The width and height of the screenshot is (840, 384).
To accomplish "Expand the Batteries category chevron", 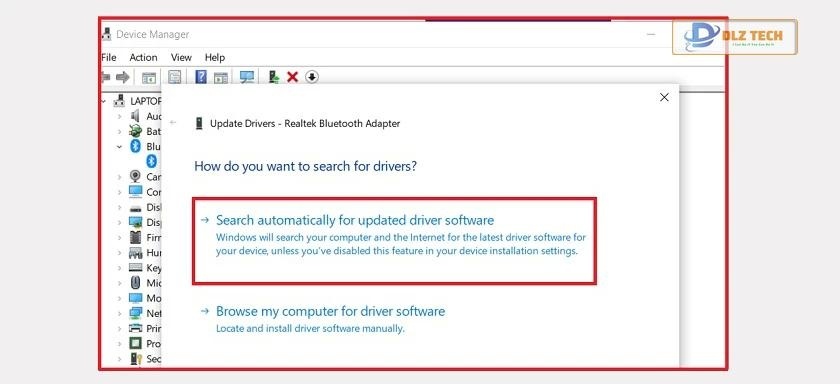I will pos(119,131).
